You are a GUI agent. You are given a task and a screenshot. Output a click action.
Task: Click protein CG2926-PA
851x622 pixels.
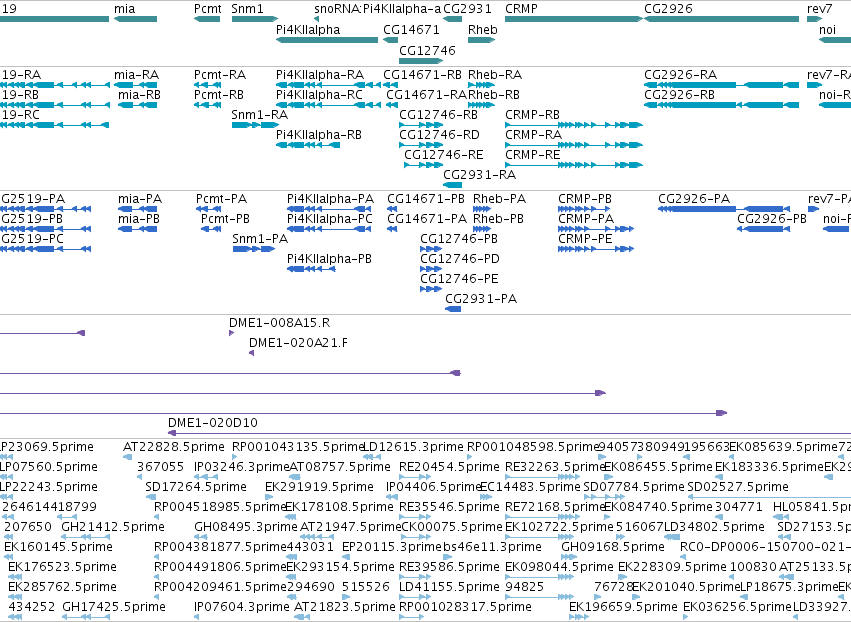pyautogui.click(x=724, y=209)
